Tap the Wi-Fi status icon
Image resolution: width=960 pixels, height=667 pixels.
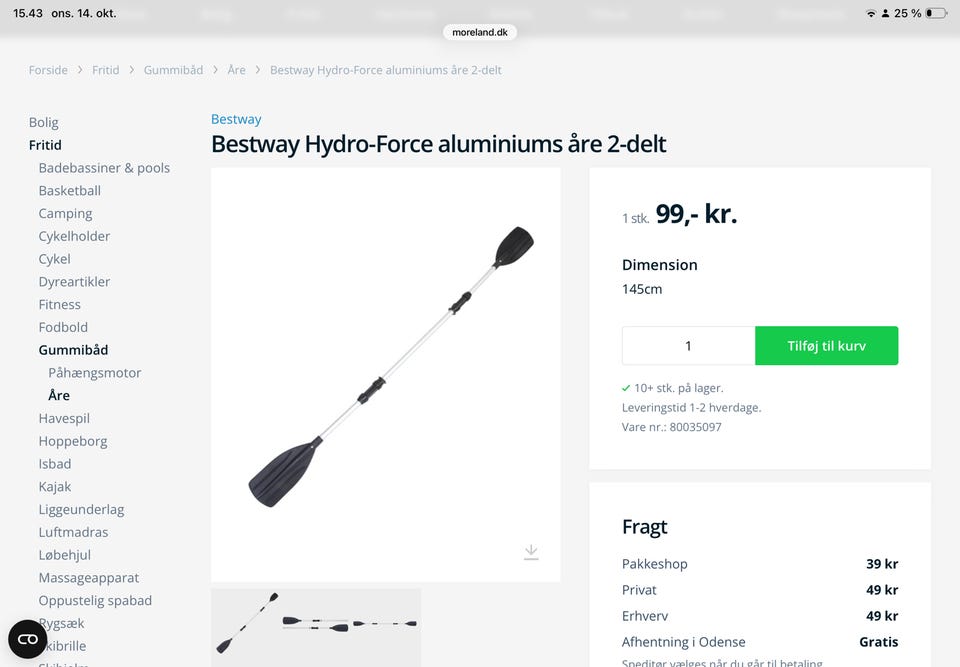[x=870, y=13]
